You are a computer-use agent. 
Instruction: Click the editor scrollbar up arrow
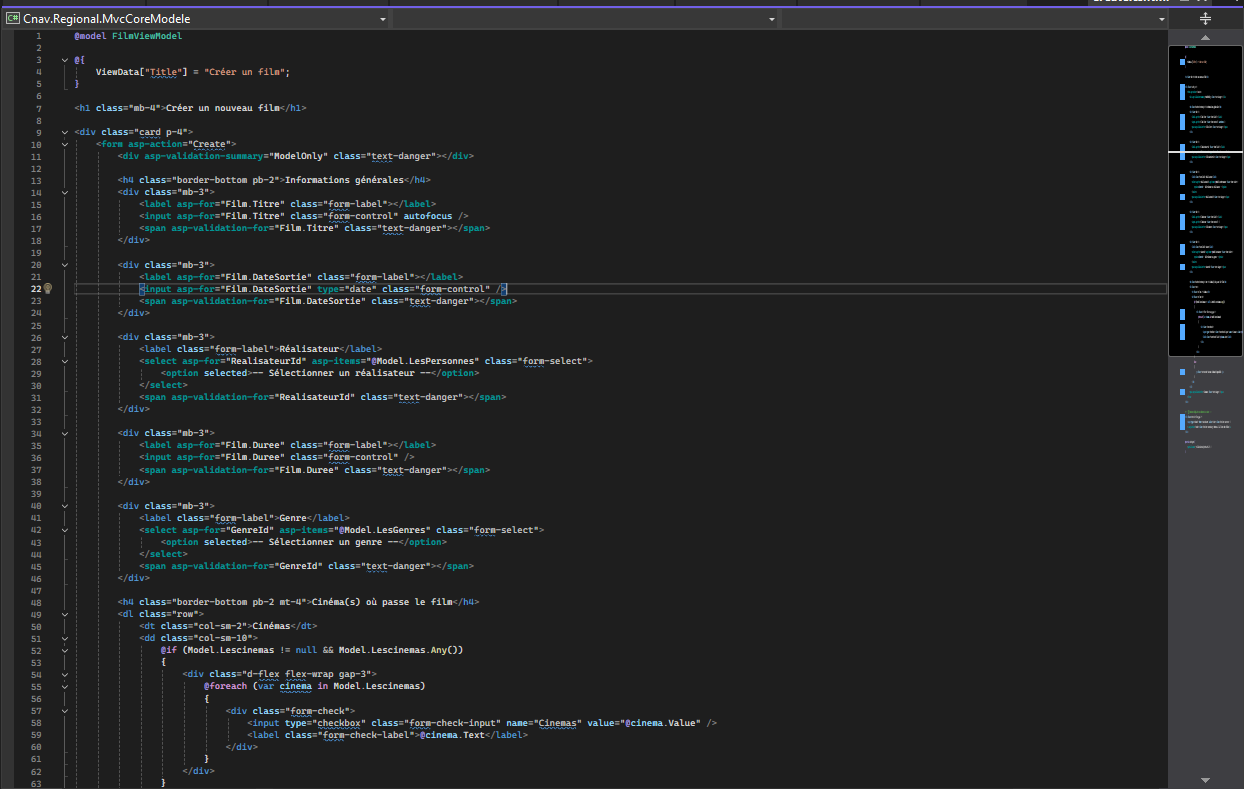click(1204, 37)
